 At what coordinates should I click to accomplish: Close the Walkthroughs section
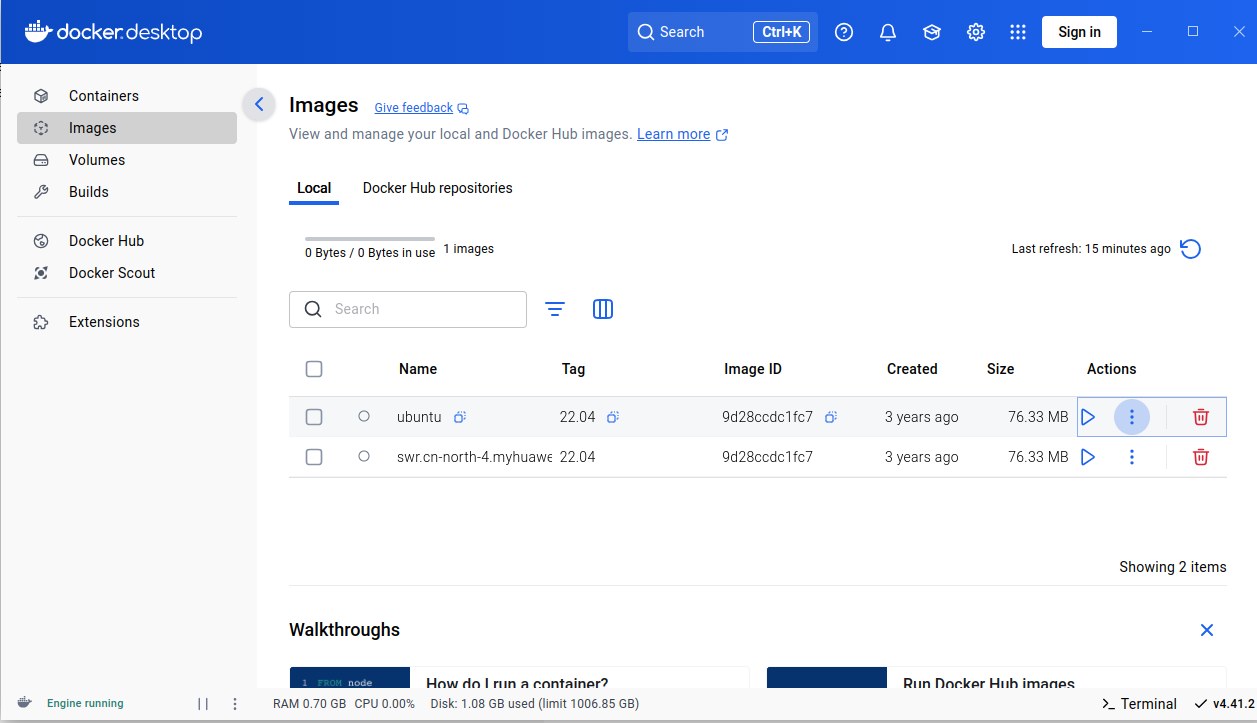pyautogui.click(x=1207, y=630)
